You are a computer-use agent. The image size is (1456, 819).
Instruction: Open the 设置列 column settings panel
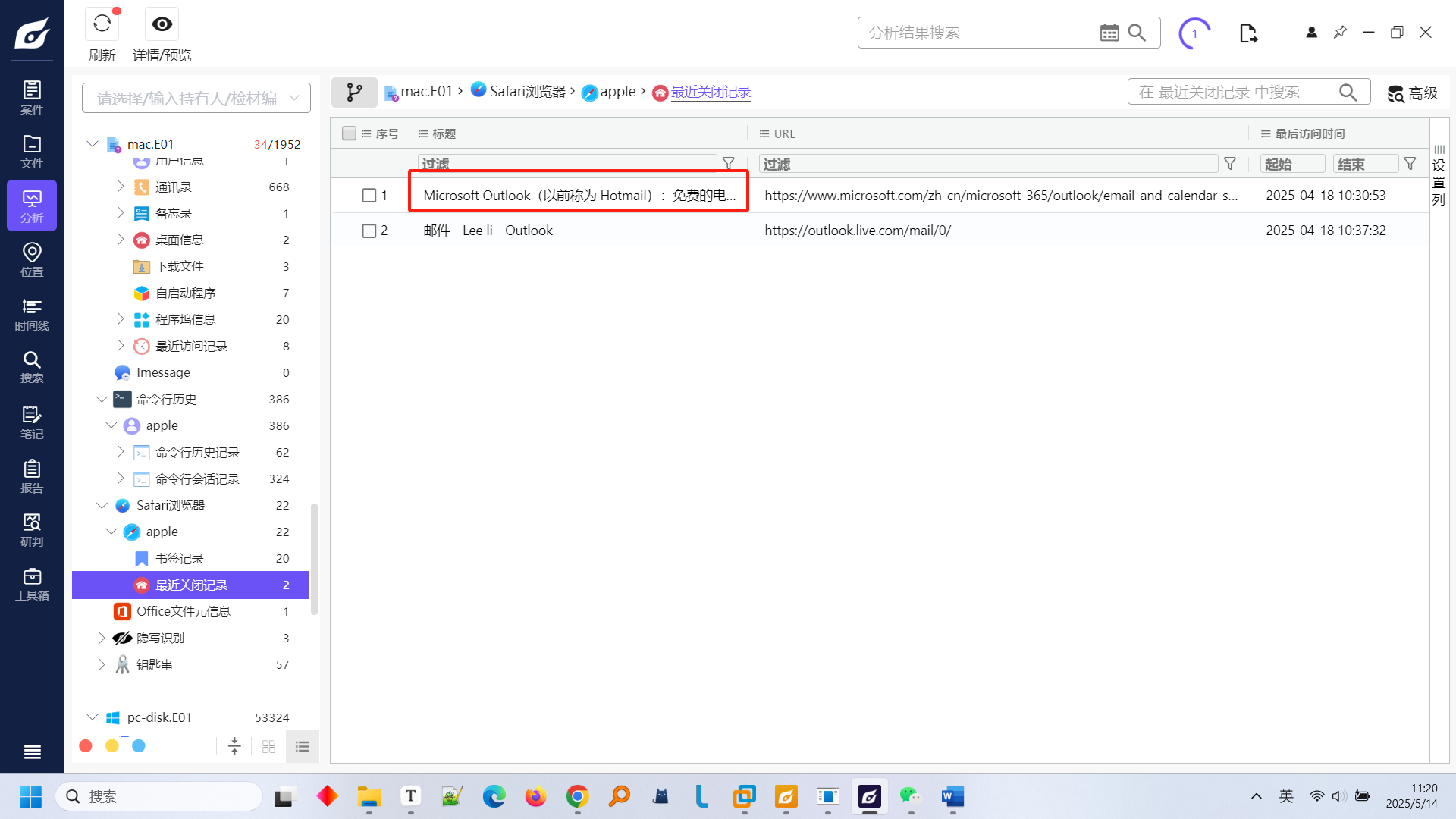[1439, 176]
